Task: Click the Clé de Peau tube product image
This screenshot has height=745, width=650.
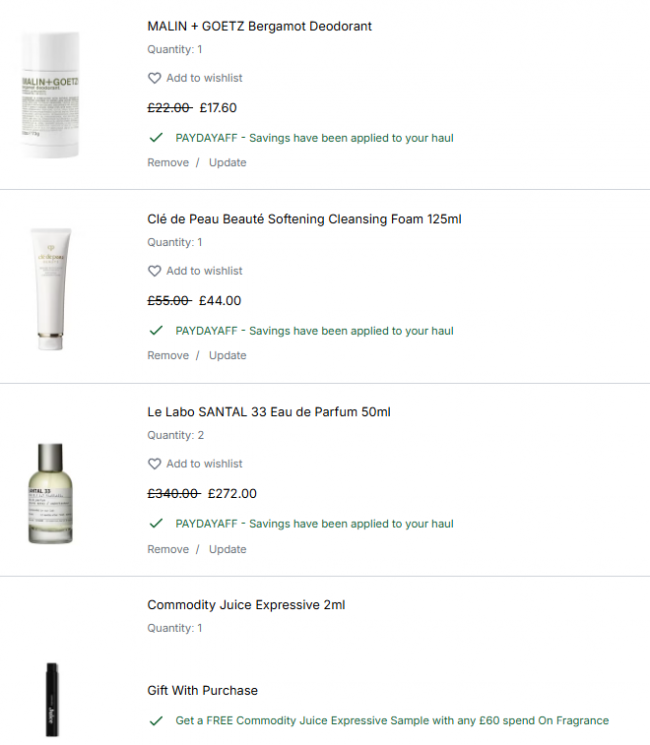Action: click(50, 288)
